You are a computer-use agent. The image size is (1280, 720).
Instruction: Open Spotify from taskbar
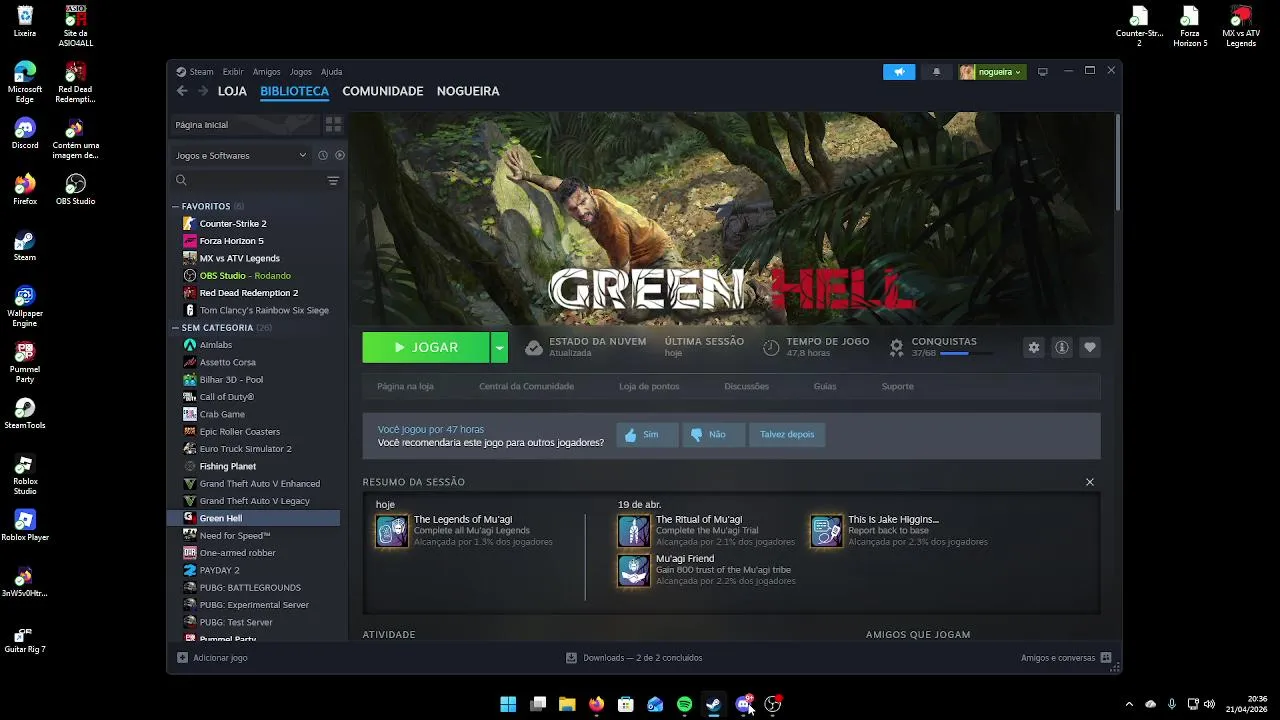684,704
